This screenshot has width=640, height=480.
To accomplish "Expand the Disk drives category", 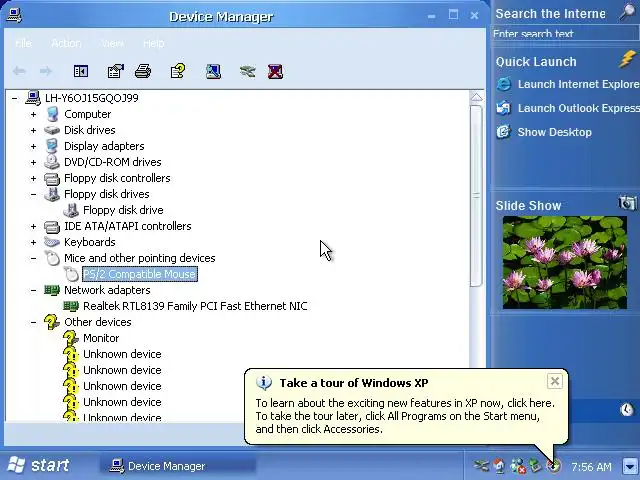I will coord(33,130).
